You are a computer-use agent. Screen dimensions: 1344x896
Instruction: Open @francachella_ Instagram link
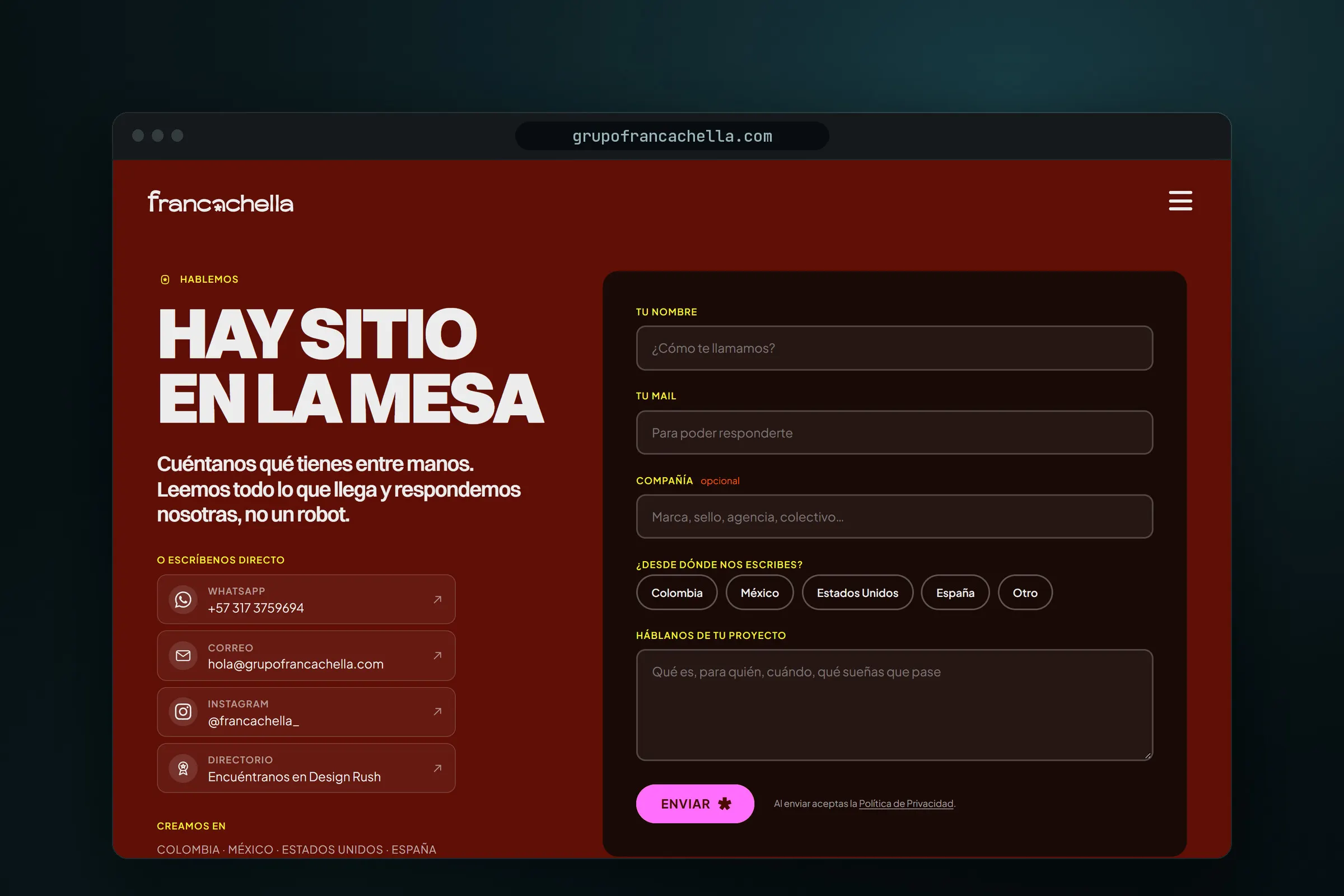306,711
